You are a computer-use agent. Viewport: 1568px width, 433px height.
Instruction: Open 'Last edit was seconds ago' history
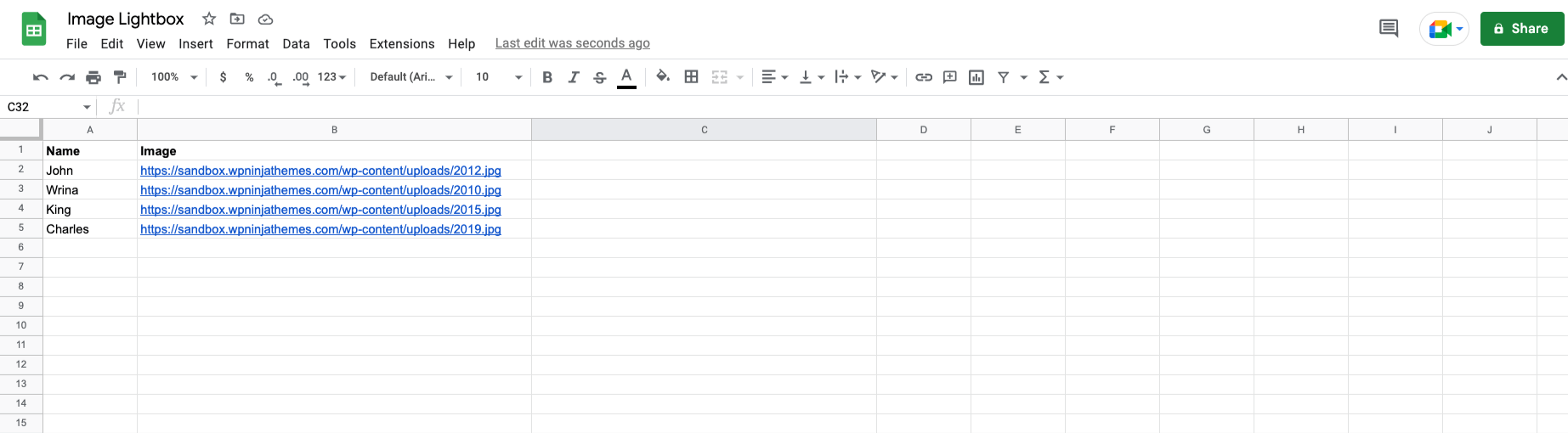coord(572,43)
